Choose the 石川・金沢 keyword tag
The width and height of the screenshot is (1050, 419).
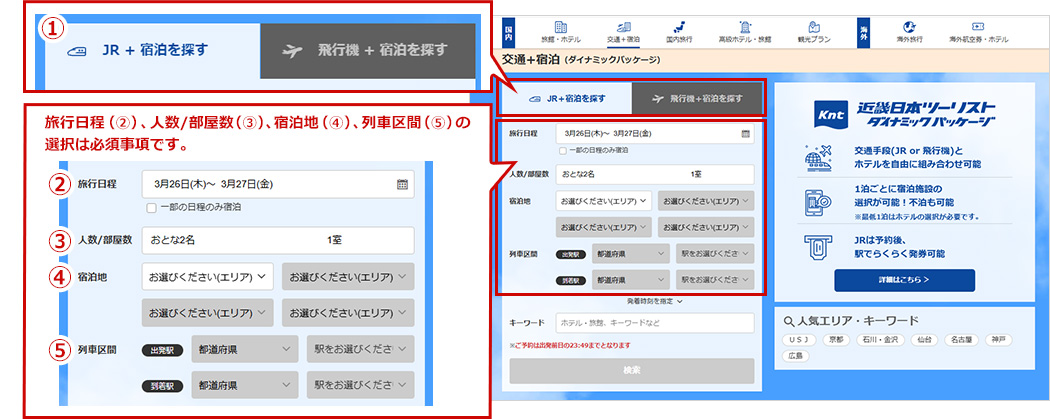click(881, 339)
